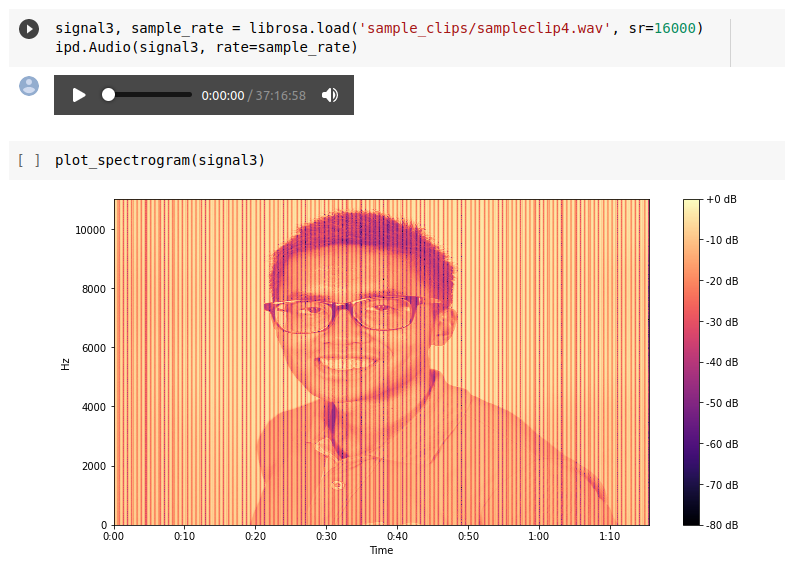785x573 pixels.
Task: Click the 16000 sample rate value
Action: pos(675,28)
